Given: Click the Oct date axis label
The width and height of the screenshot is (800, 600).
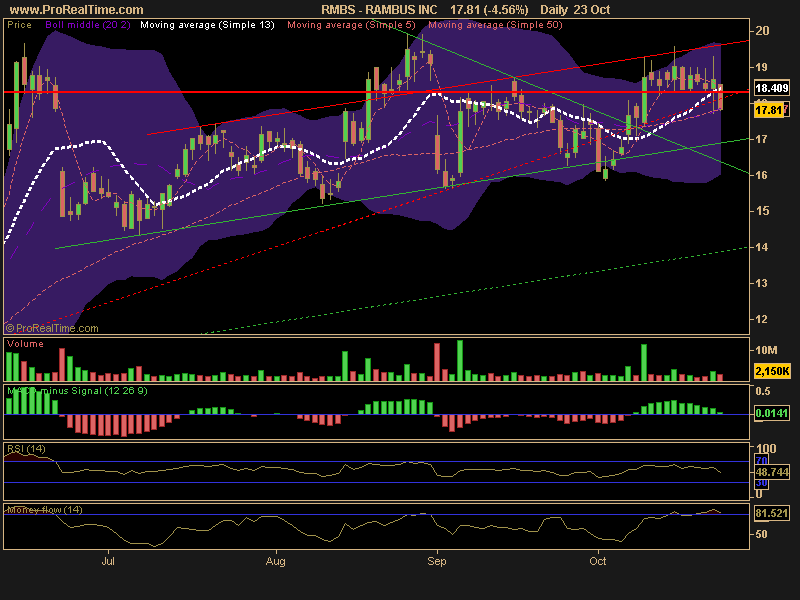Looking at the screenshot, I should pyautogui.click(x=597, y=561).
